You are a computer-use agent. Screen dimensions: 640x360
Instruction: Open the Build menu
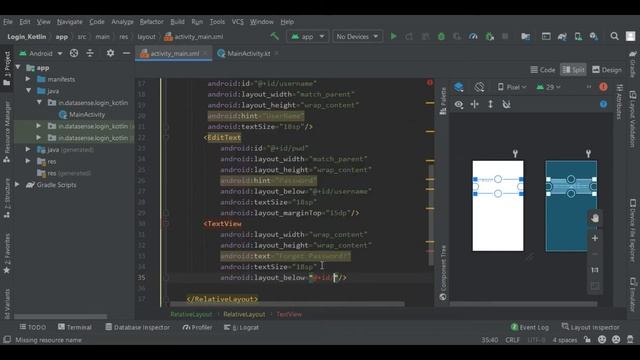[x=177, y=22]
